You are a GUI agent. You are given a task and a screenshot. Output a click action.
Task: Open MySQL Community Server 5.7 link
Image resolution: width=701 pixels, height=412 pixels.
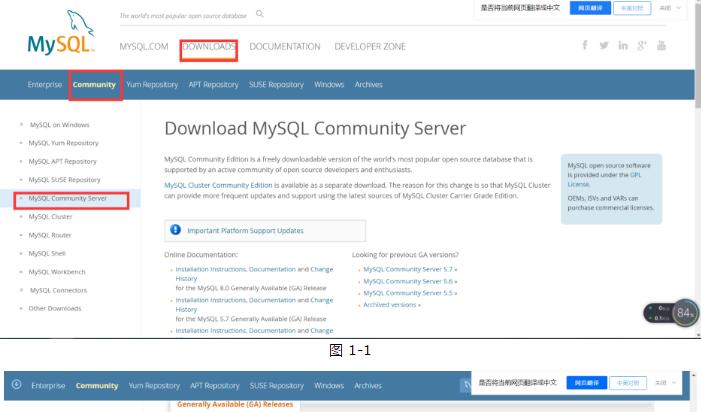point(410,269)
